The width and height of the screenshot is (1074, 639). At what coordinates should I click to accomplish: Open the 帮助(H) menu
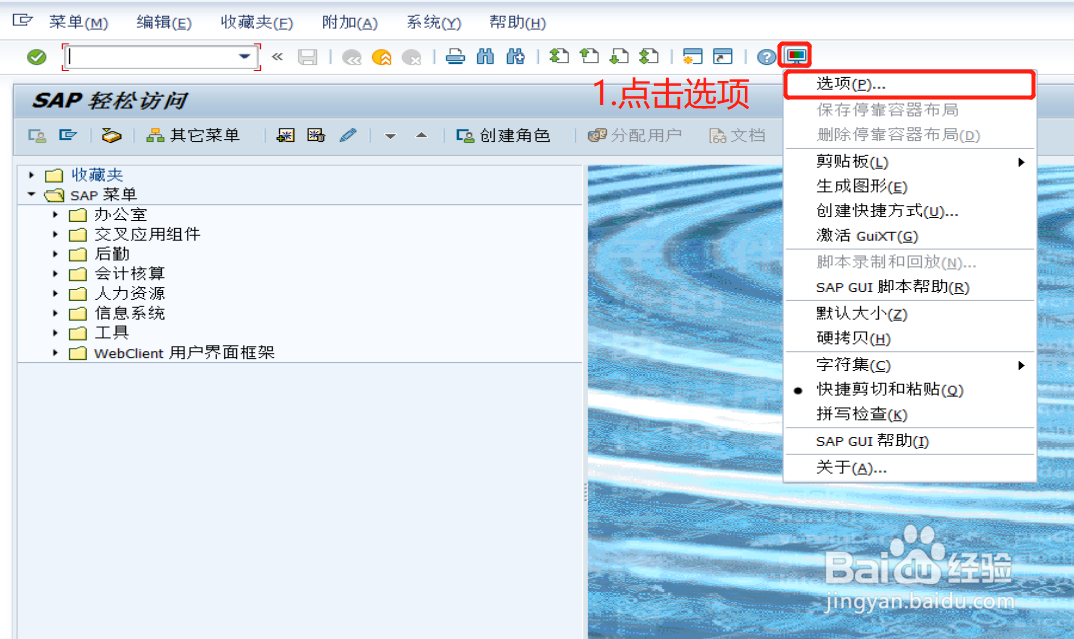pyautogui.click(x=517, y=23)
